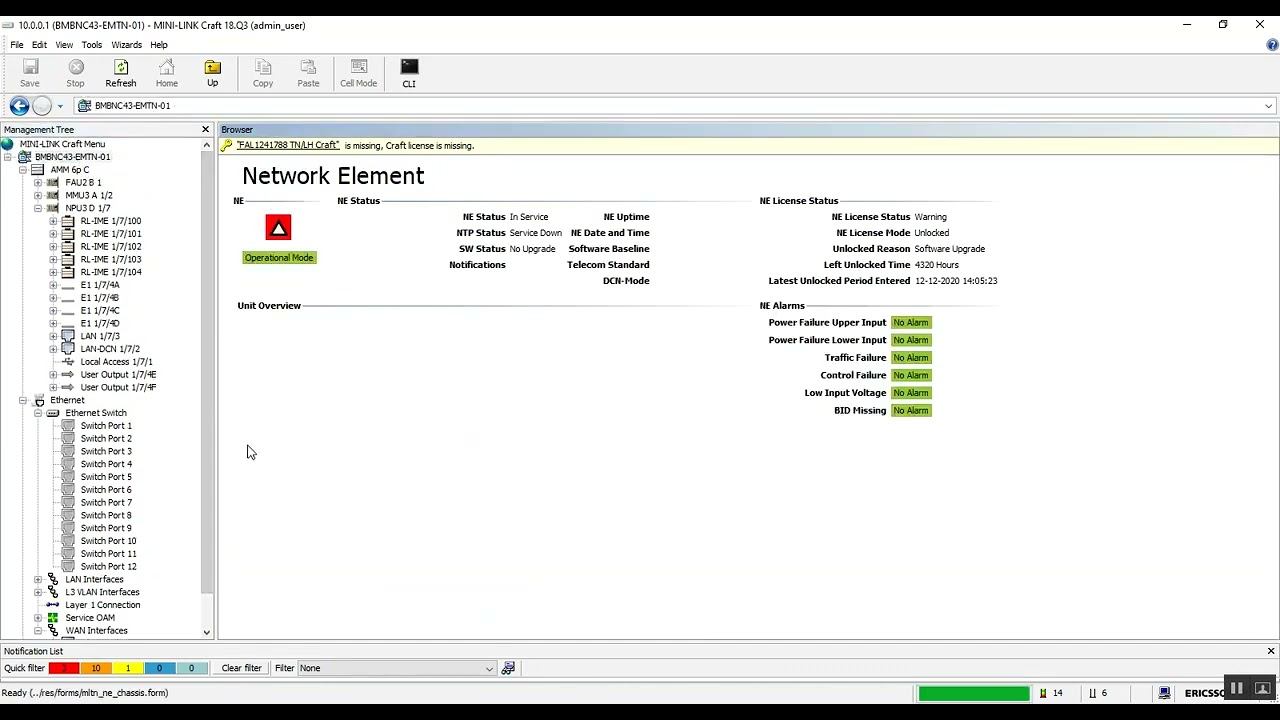The width and height of the screenshot is (1280, 720).
Task: Select WAN Interfaces tree item
Action: tap(96, 631)
